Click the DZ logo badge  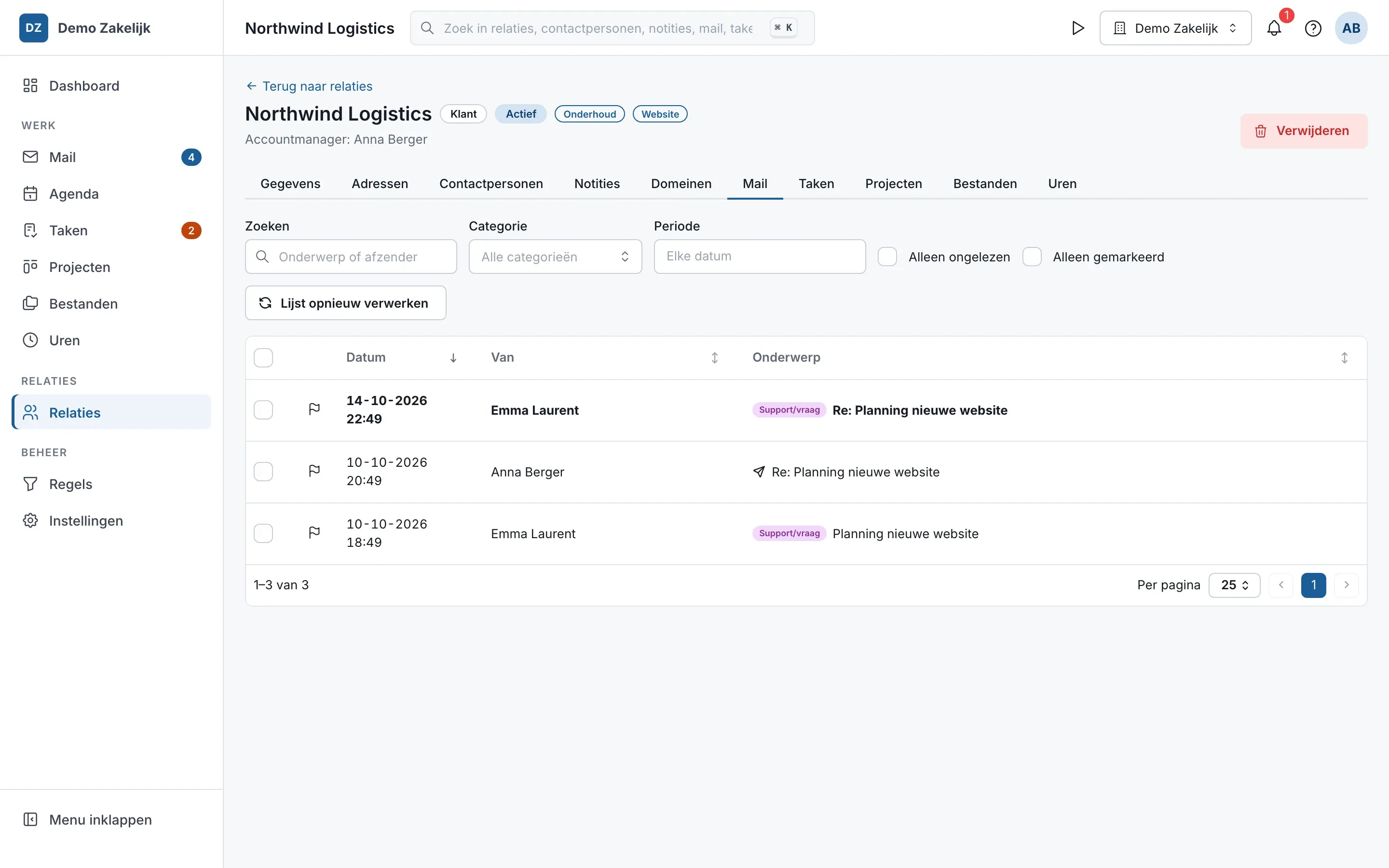pyautogui.click(x=34, y=28)
